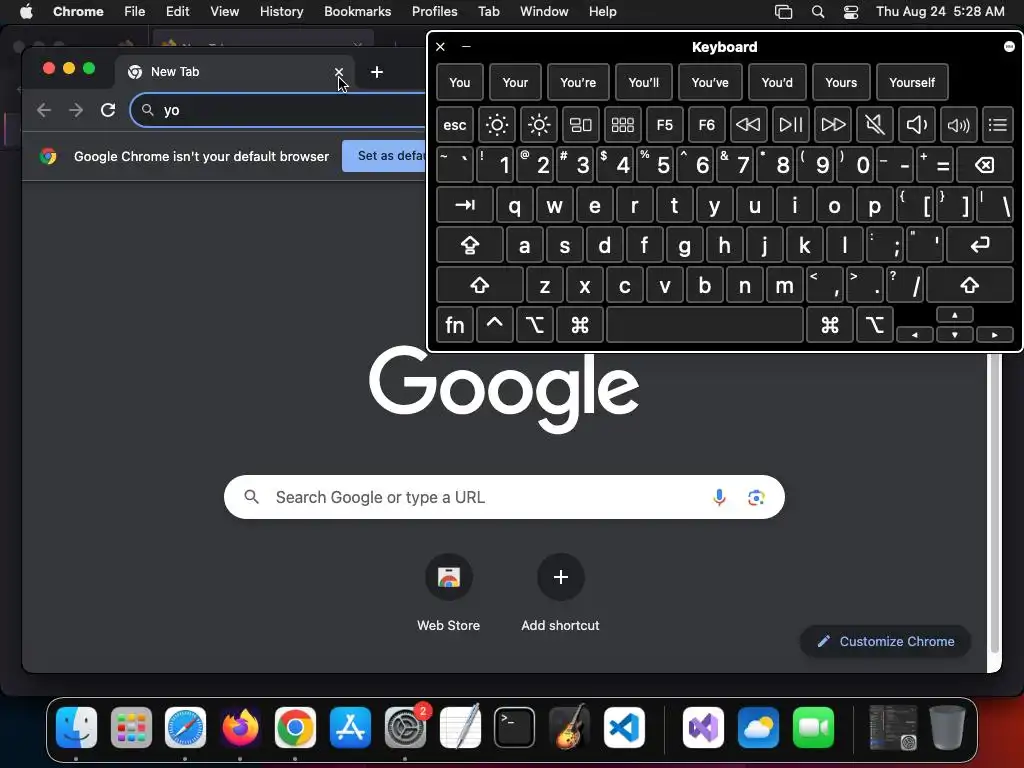Open the View menu

[x=224, y=11]
